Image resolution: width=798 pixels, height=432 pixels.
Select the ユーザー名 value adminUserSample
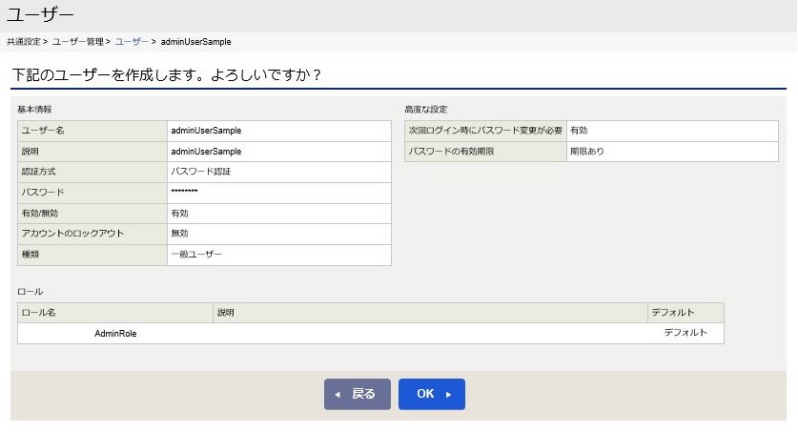click(x=206, y=131)
